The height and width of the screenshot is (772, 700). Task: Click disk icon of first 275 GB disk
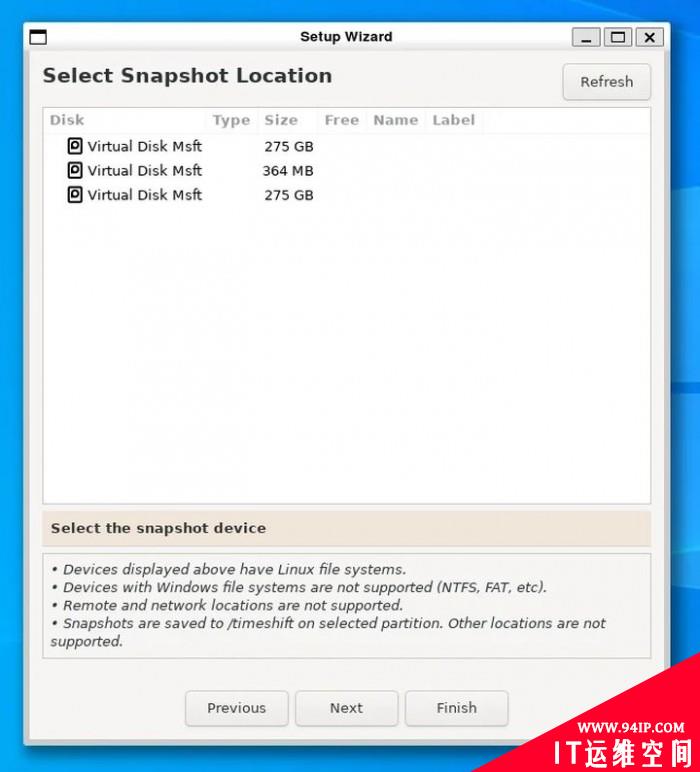point(75,146)
